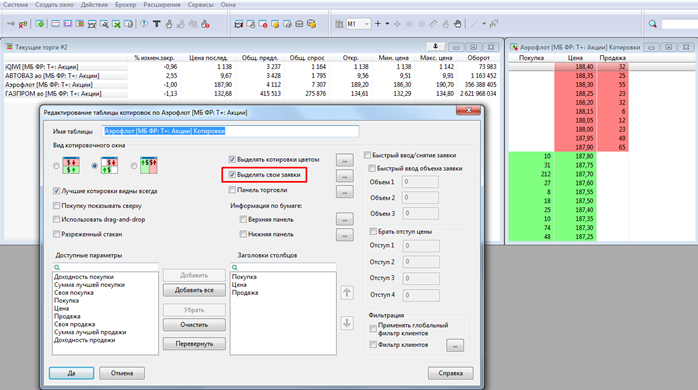Select the first quote window layout radio

coord(56,166)
